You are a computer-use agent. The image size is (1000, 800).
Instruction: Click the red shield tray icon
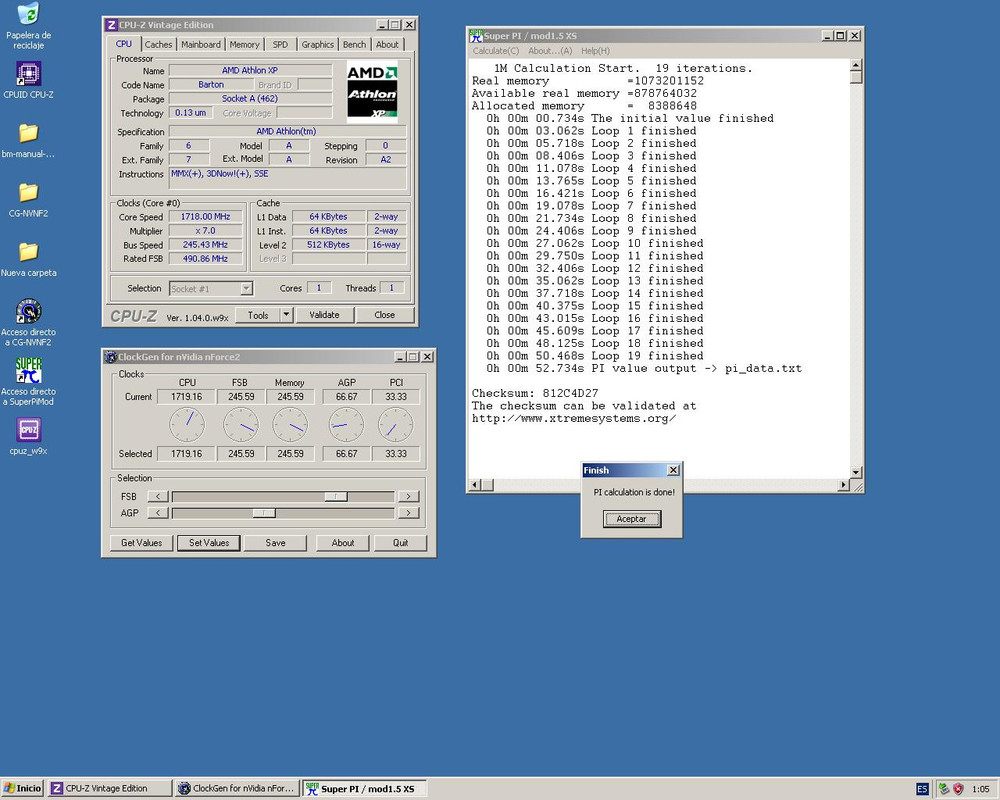[x=958, y=789]
